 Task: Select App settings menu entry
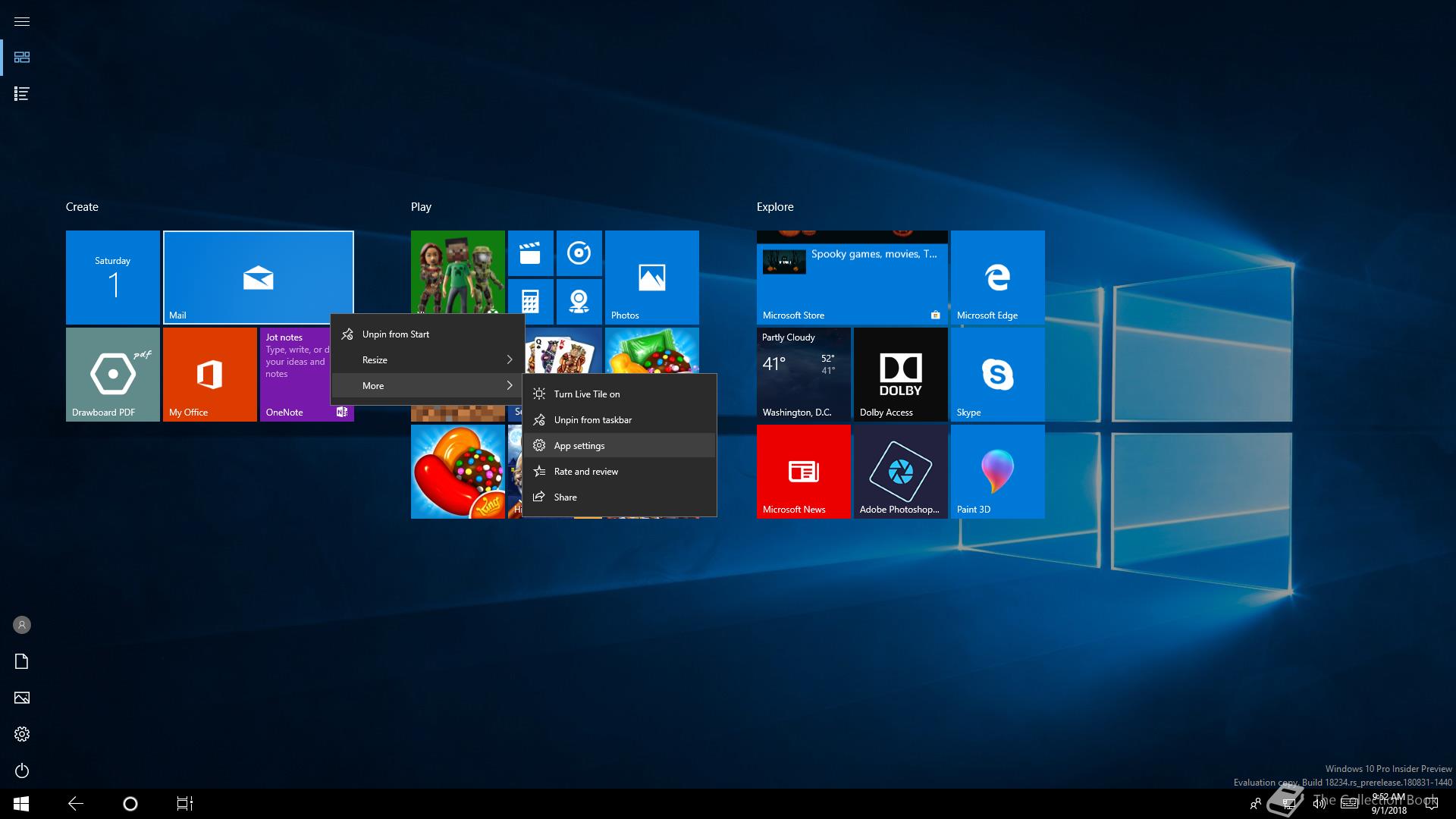point(579,446)
